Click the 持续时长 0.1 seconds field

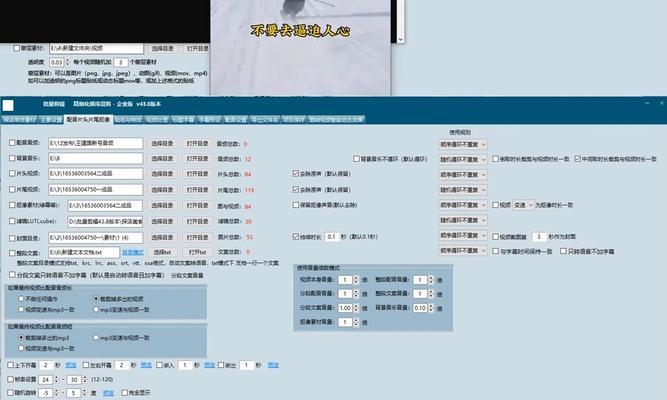tap(332, 237)
